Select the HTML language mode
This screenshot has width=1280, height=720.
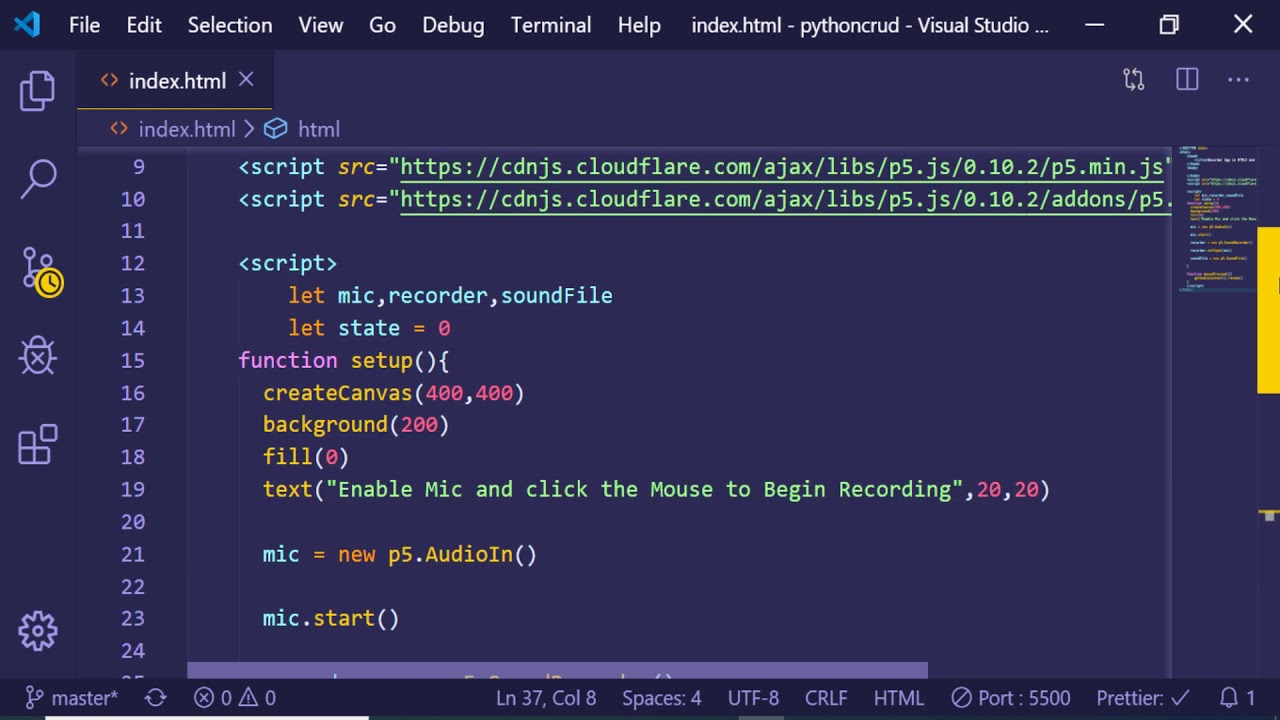[x=899, y=698]
